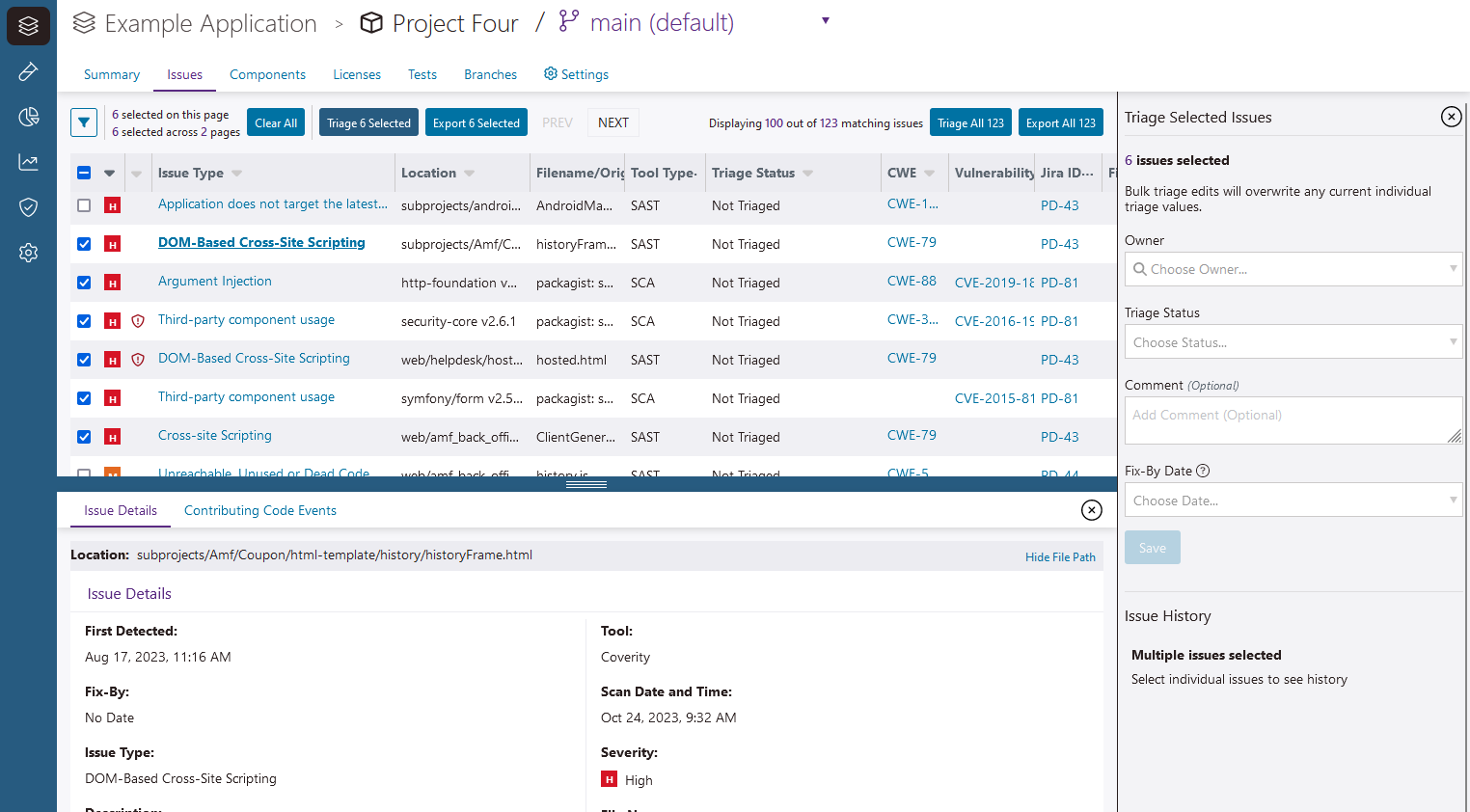Open the Contributing Code Events tab
Viewport: 1470px width, 812px height.
(259, 511)
